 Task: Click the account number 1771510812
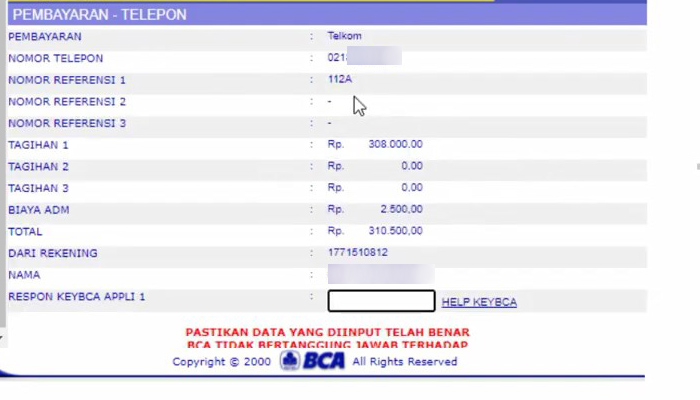point(358,252)
